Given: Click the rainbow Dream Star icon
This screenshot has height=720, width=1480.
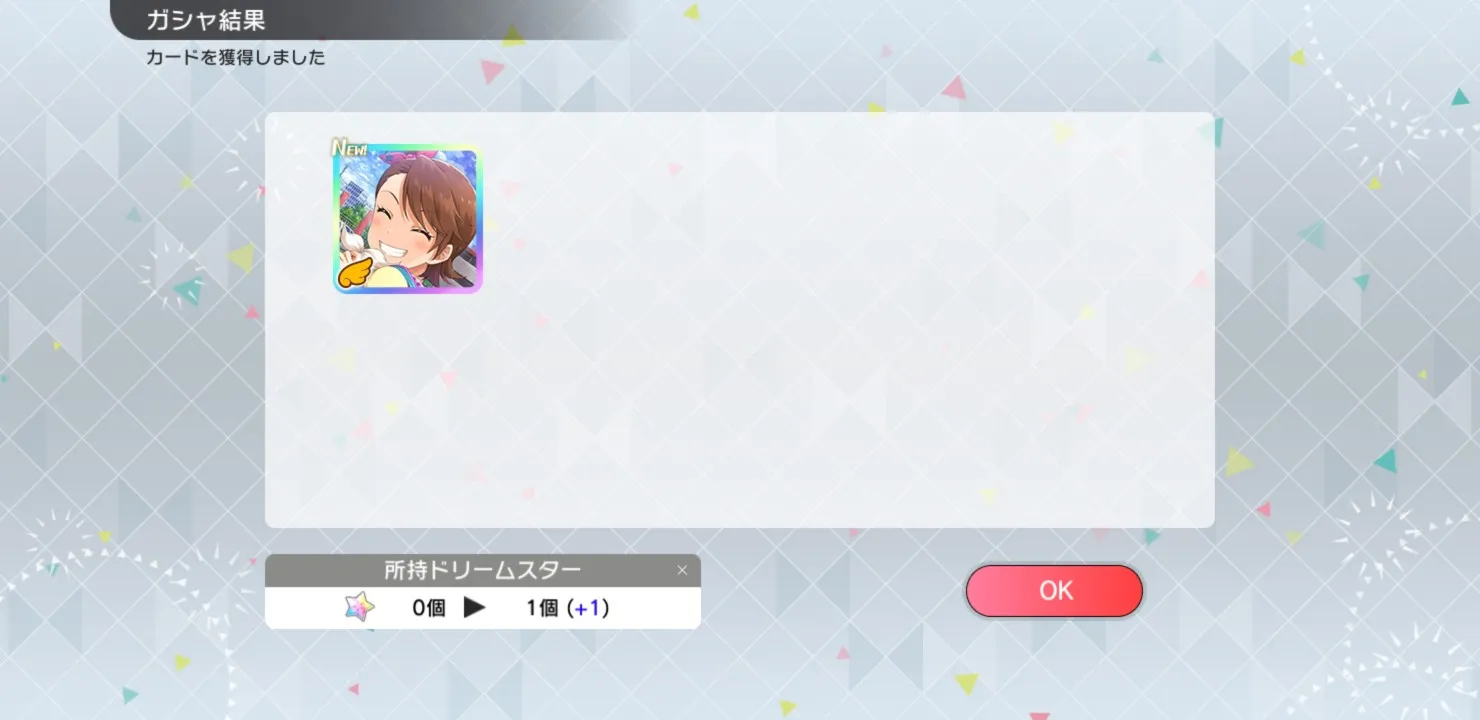Looking at the screenshot, I should click(359, 606).
